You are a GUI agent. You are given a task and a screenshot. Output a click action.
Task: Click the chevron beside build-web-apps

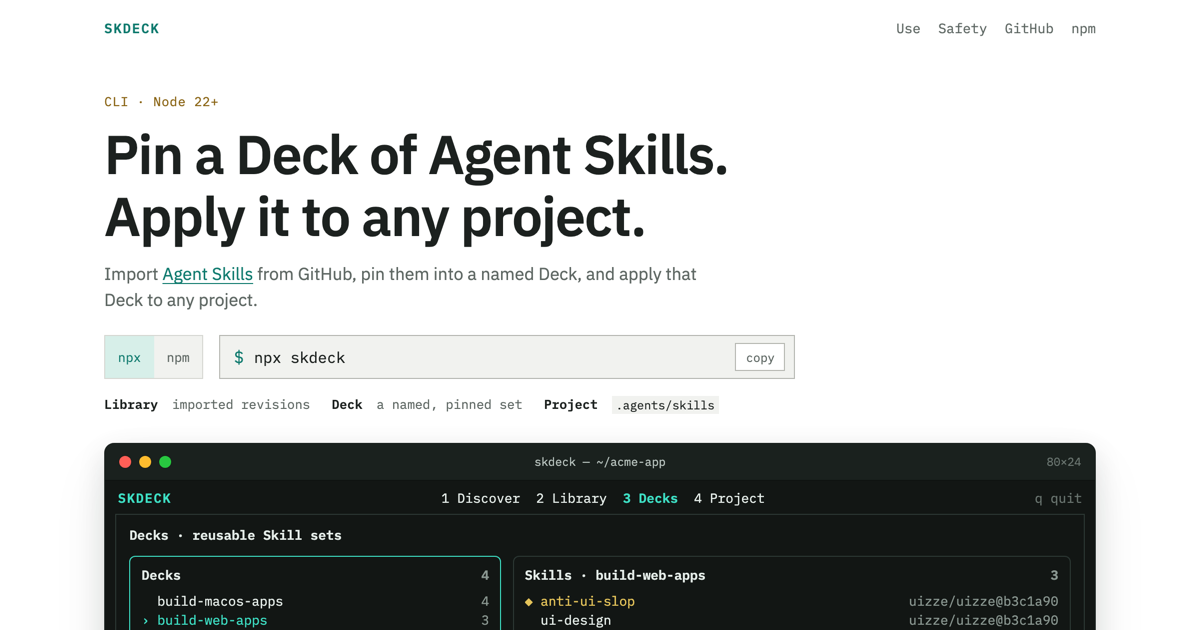coord(146,621)
